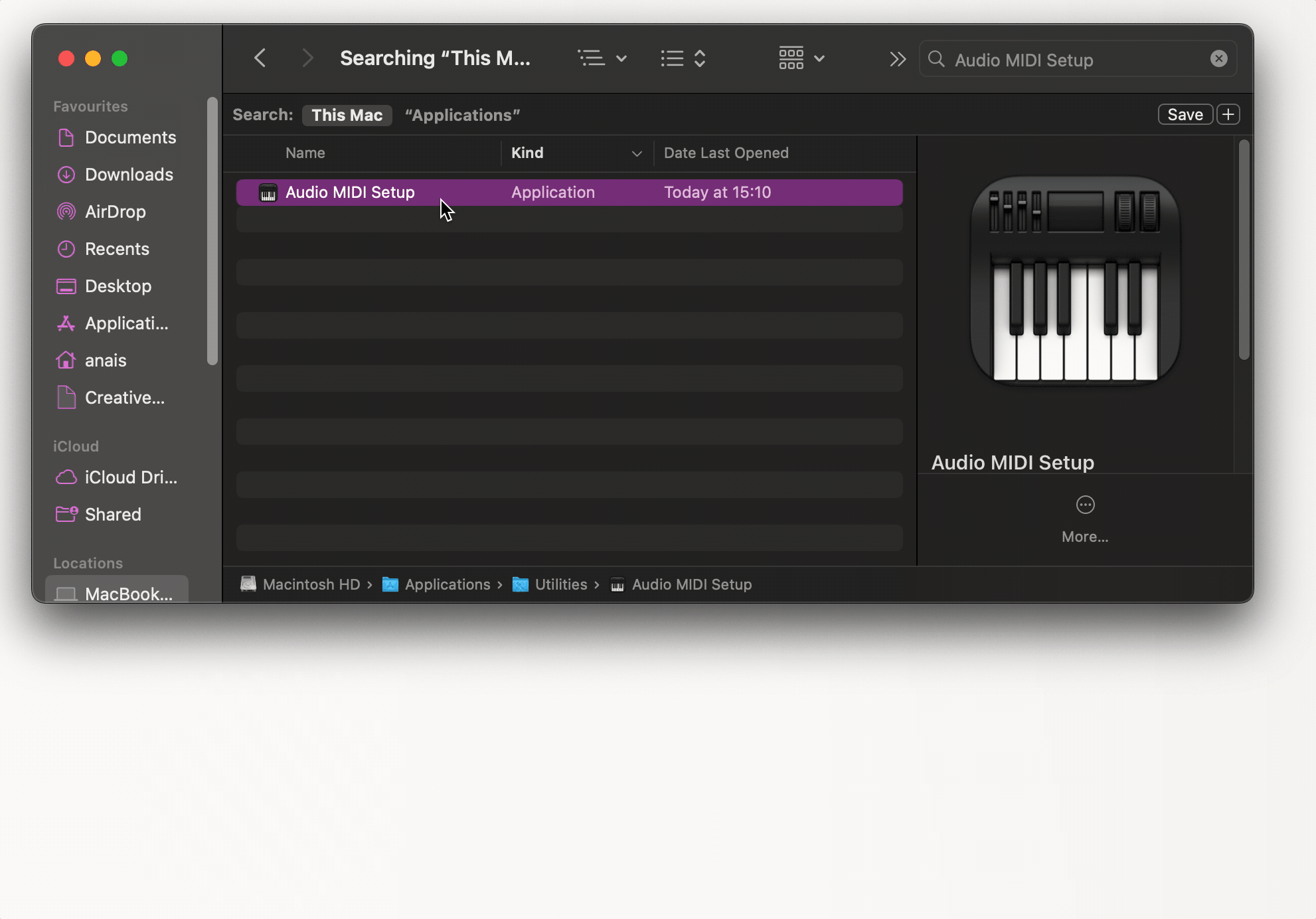Open AirDrop in the sidebar
The width and height of the screenshot is (1316, 919).
tap(115, 212)
